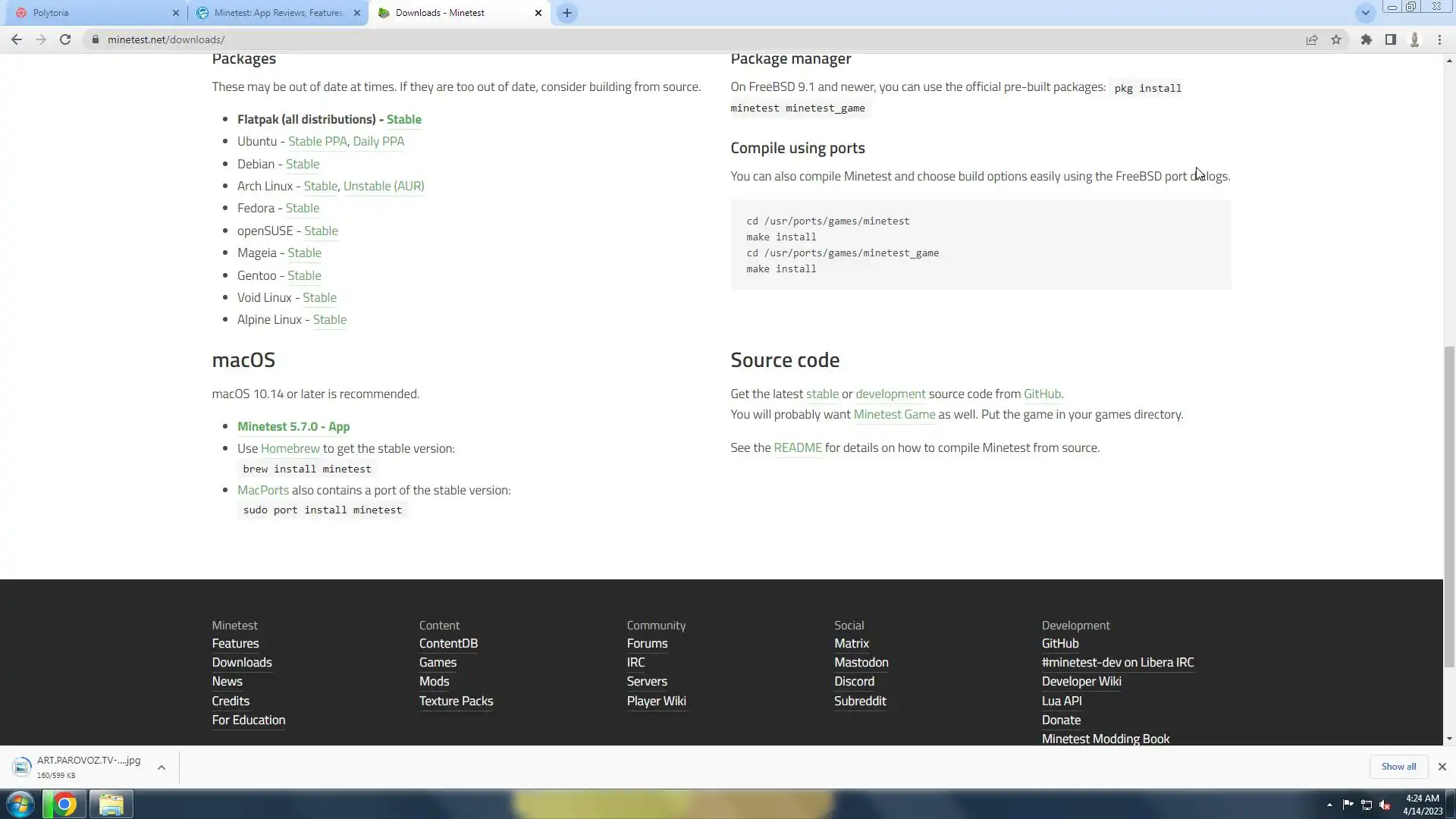Image resolution: width=1456 pixels, height=819 pixels.
Task: Open the extensions puzzle icon
Action: pos(1366,39)
